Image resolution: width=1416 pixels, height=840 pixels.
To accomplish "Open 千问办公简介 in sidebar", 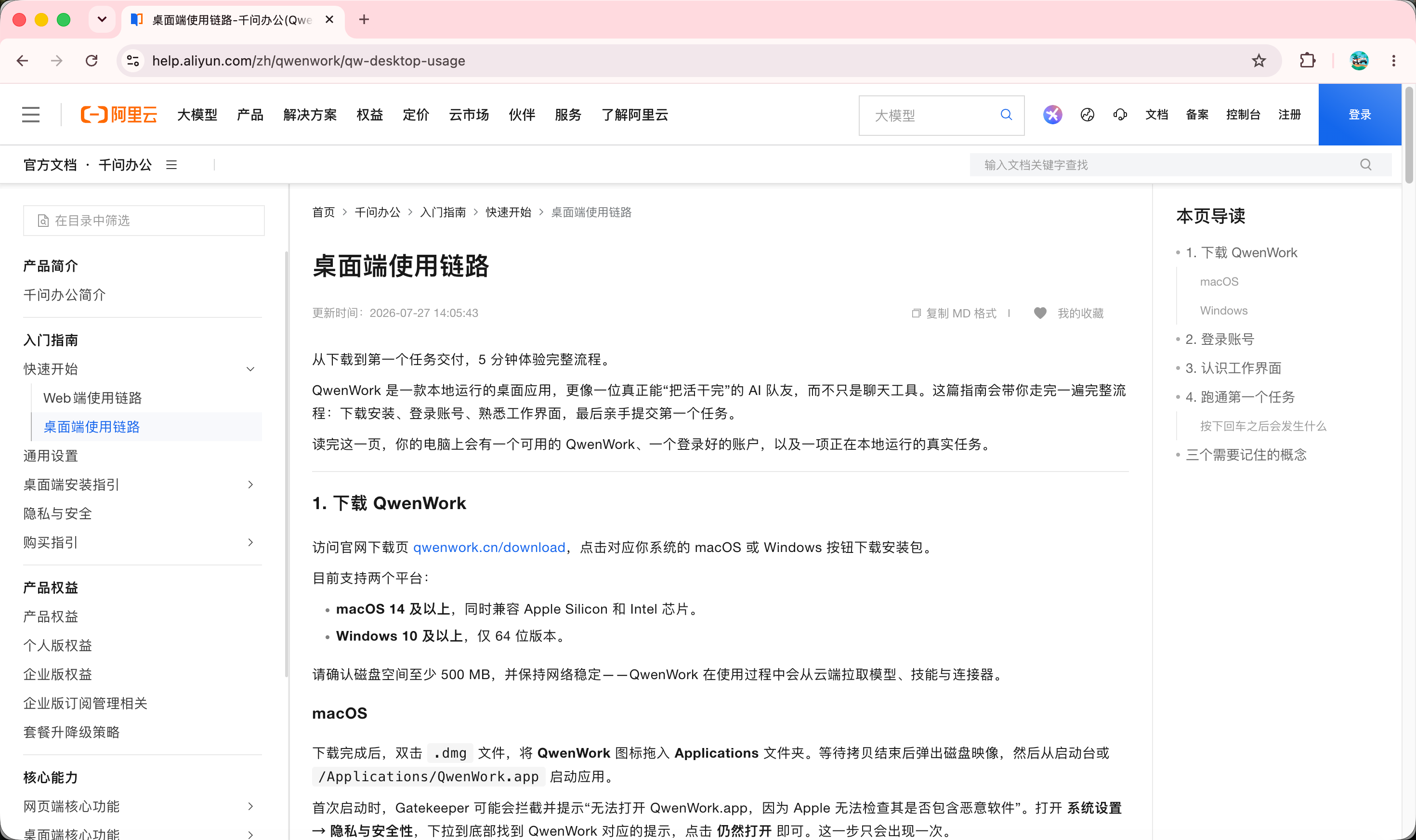I will pyautogui.click(x=65, y=295).
